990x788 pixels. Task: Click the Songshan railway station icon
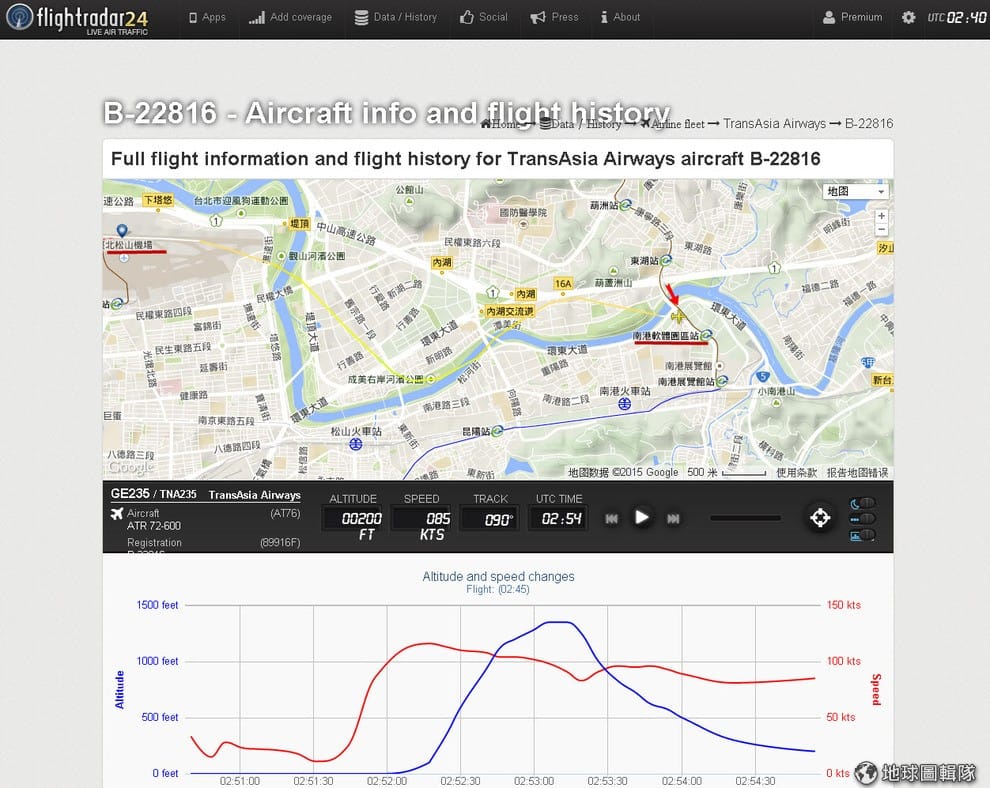point(355,445)
